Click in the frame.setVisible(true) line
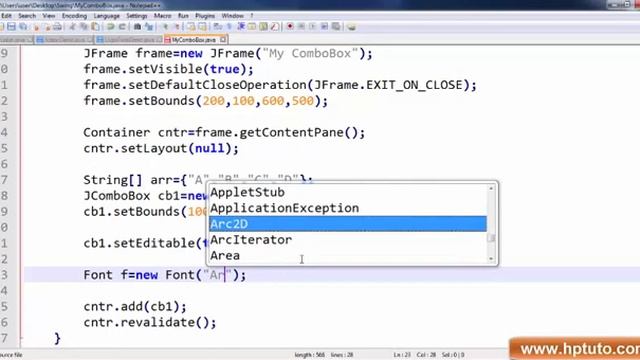 tap(168, 69)
